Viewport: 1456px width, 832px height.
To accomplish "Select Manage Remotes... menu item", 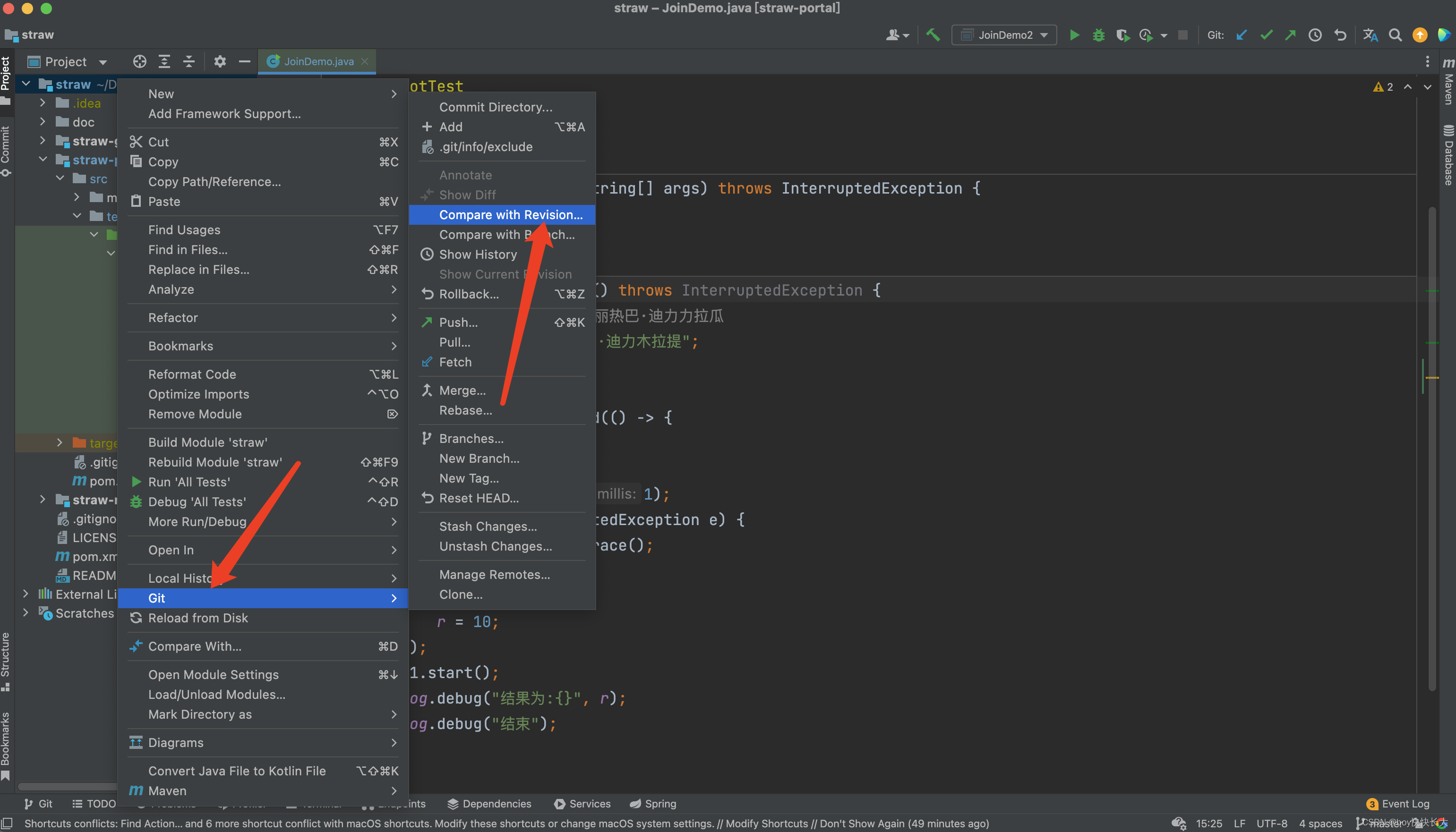I will 502,574.
